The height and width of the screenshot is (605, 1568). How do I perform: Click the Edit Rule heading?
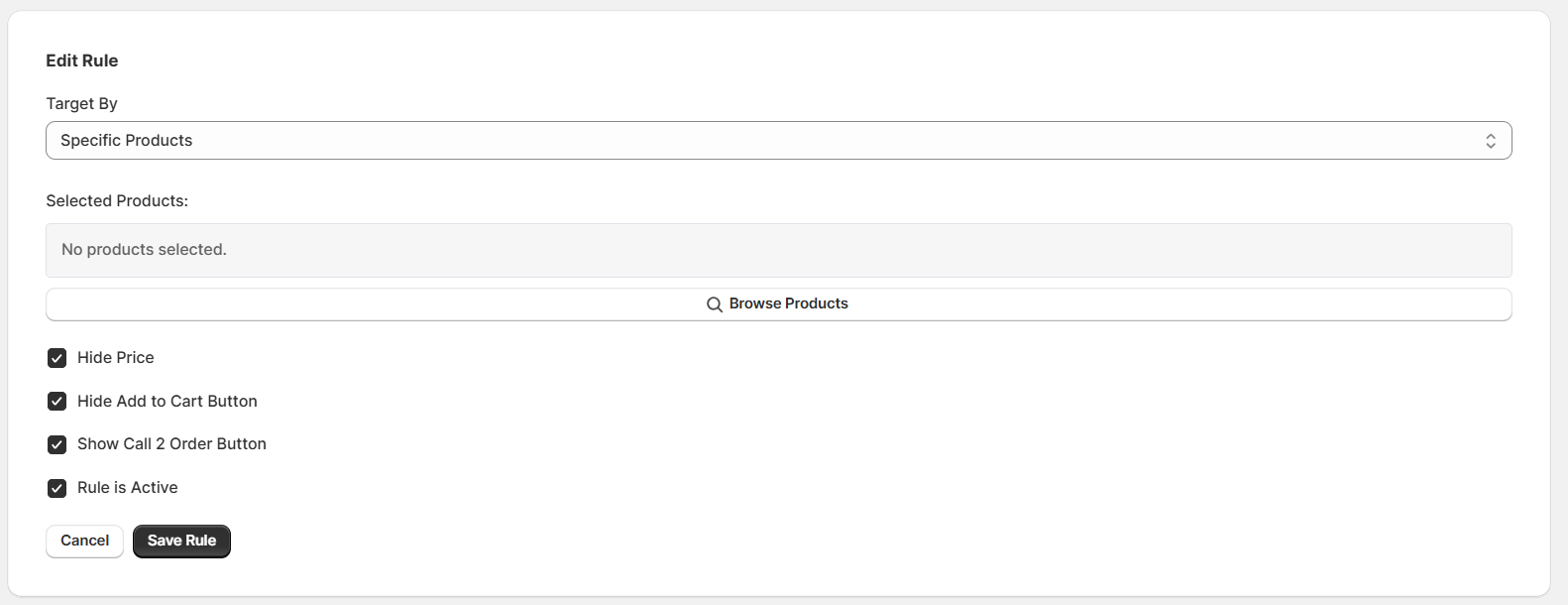pos(82,60)
